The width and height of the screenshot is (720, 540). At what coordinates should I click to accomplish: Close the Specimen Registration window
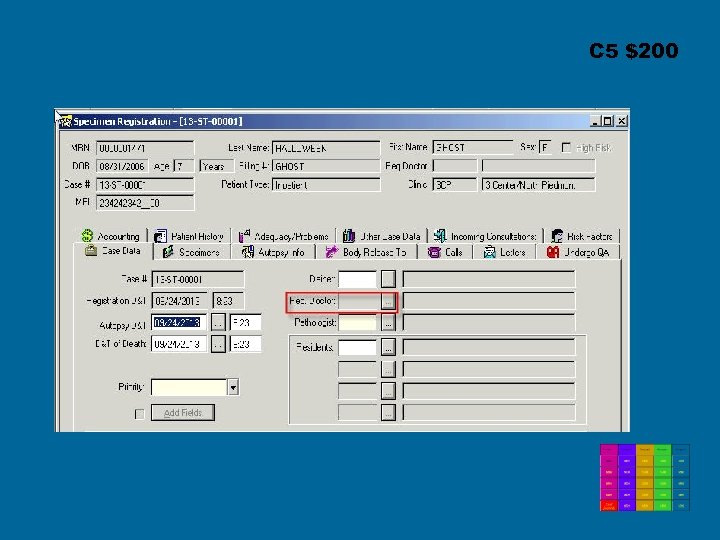tap(621, 121)
